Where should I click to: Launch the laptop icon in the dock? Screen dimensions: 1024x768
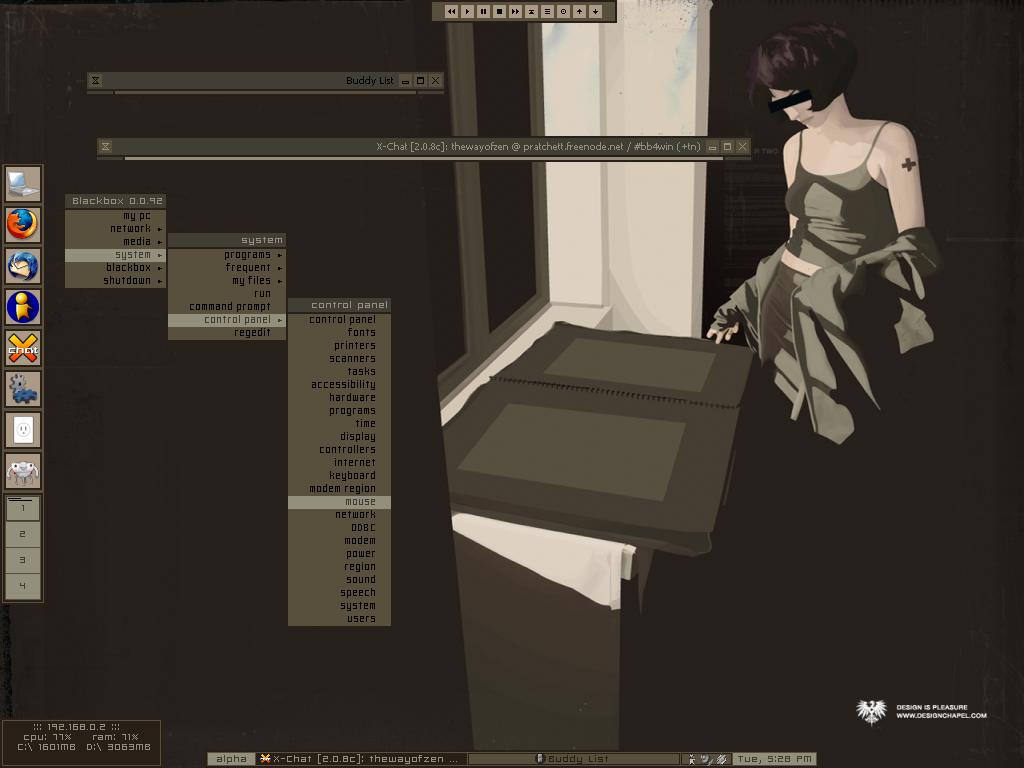(x=23, y=184)
